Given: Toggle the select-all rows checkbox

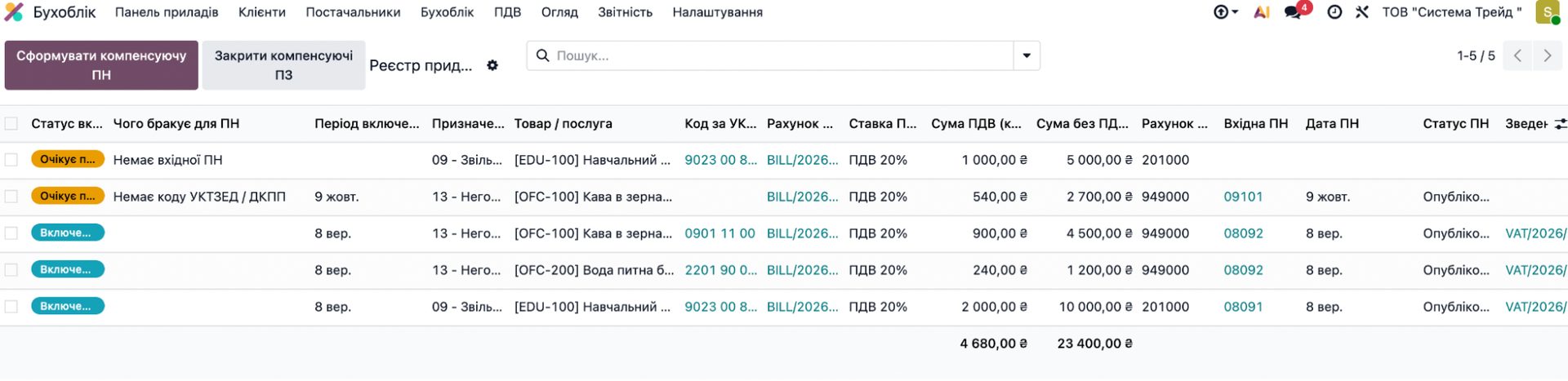Looking at the screenshot, I should click(11, 124).
